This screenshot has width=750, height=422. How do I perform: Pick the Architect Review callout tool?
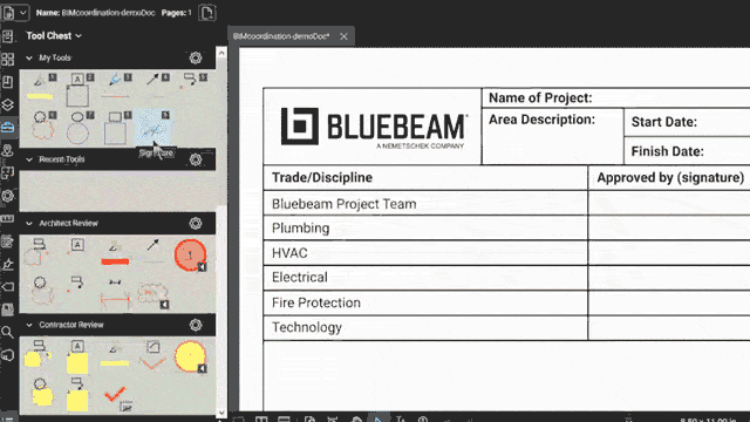(x=77, y=285)
